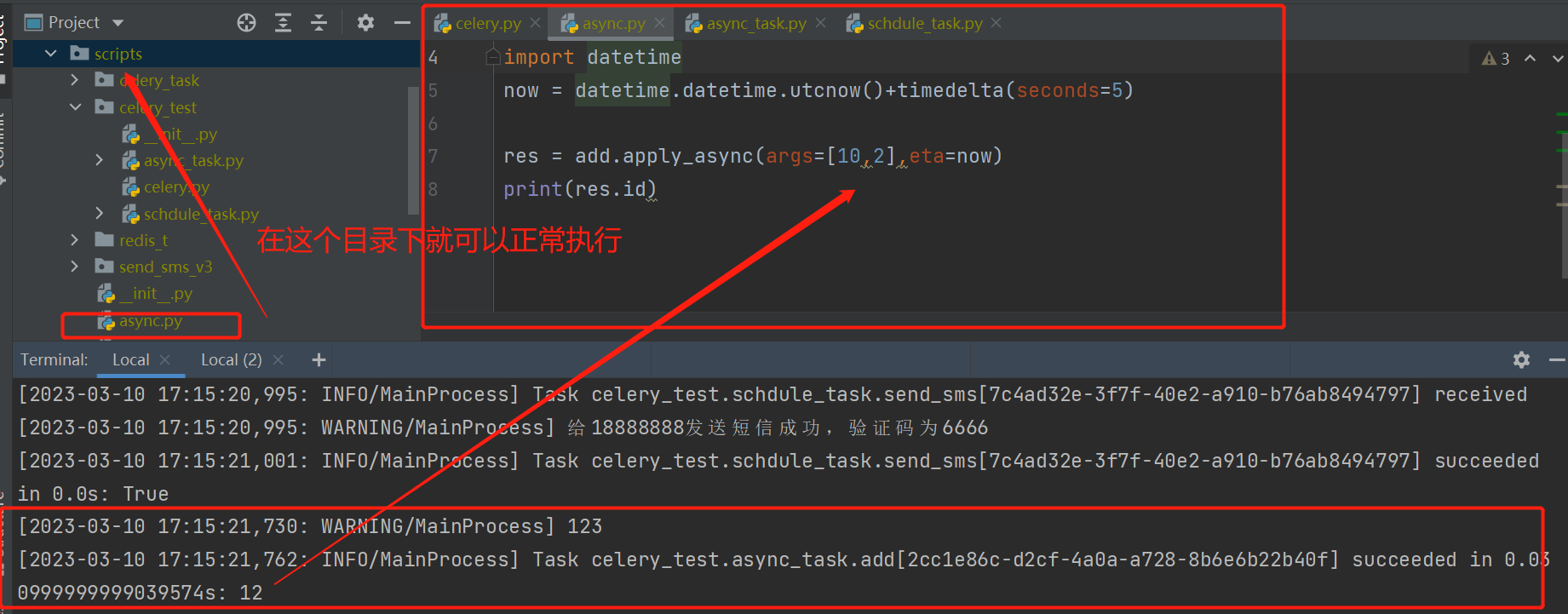Click terminal result '0999999999039574s: 12'
The height and width of the screenshot is (614, 1568).
pyautogui.click(x=140, y=593)
